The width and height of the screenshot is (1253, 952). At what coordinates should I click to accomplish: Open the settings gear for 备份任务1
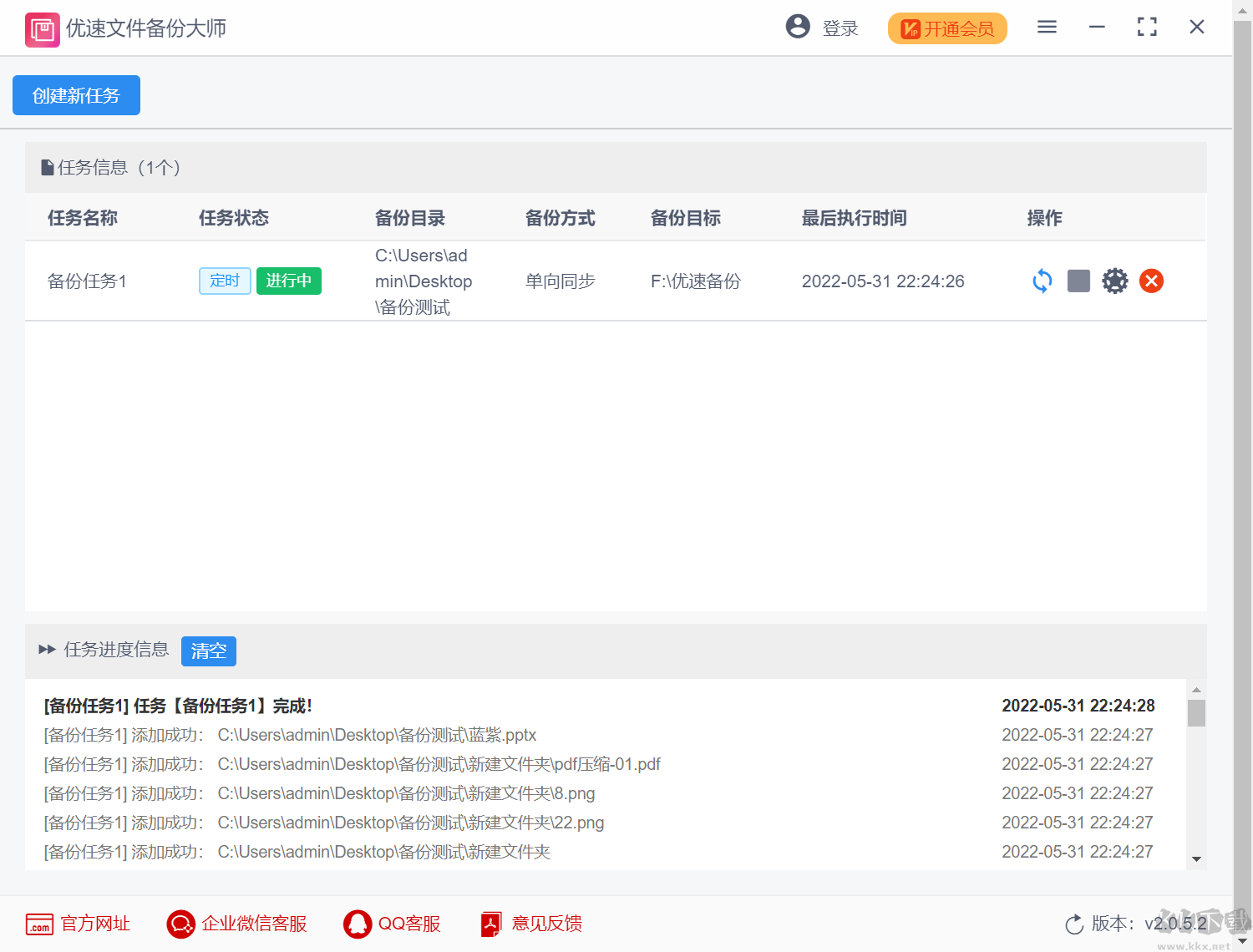pos(1115,281)
